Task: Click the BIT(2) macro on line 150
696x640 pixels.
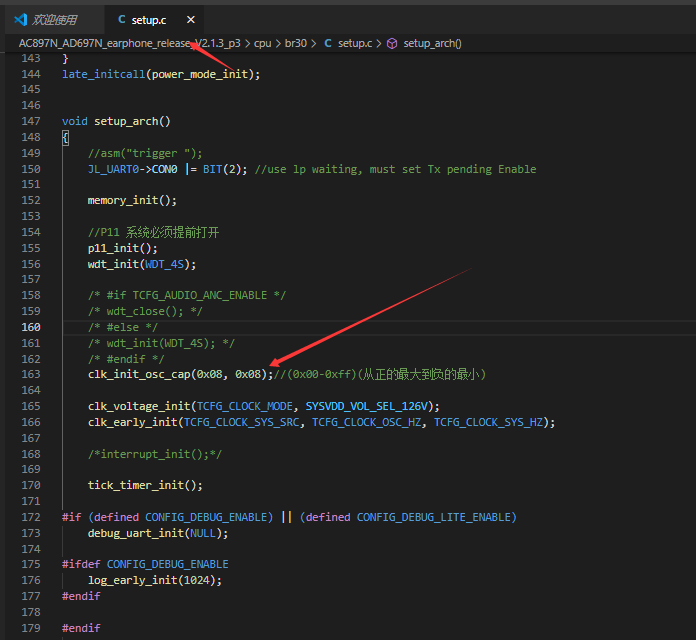Action: 221,169
